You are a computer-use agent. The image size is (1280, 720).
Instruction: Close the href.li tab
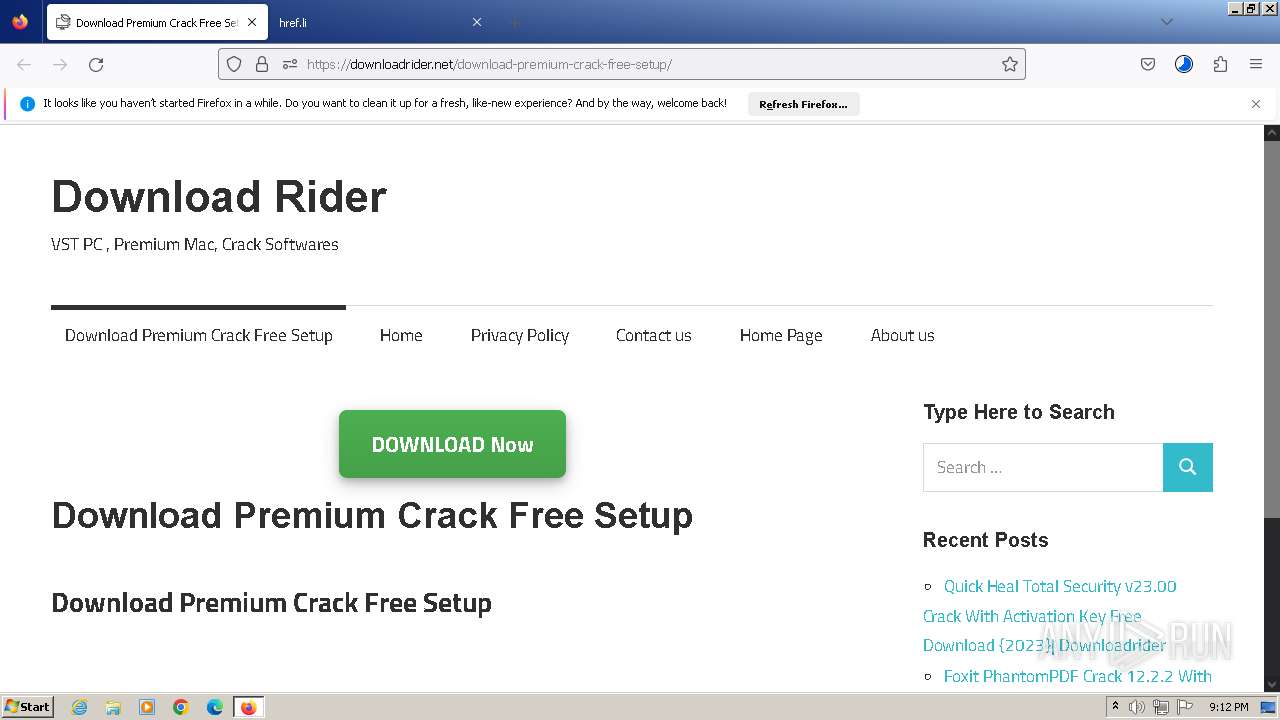[477, 22]
